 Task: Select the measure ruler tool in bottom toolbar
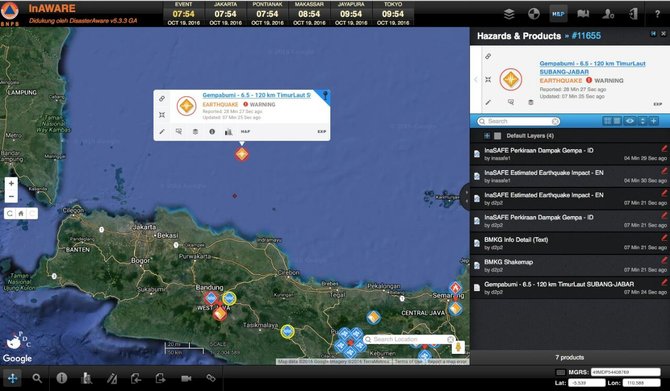[x=112, y=378]
